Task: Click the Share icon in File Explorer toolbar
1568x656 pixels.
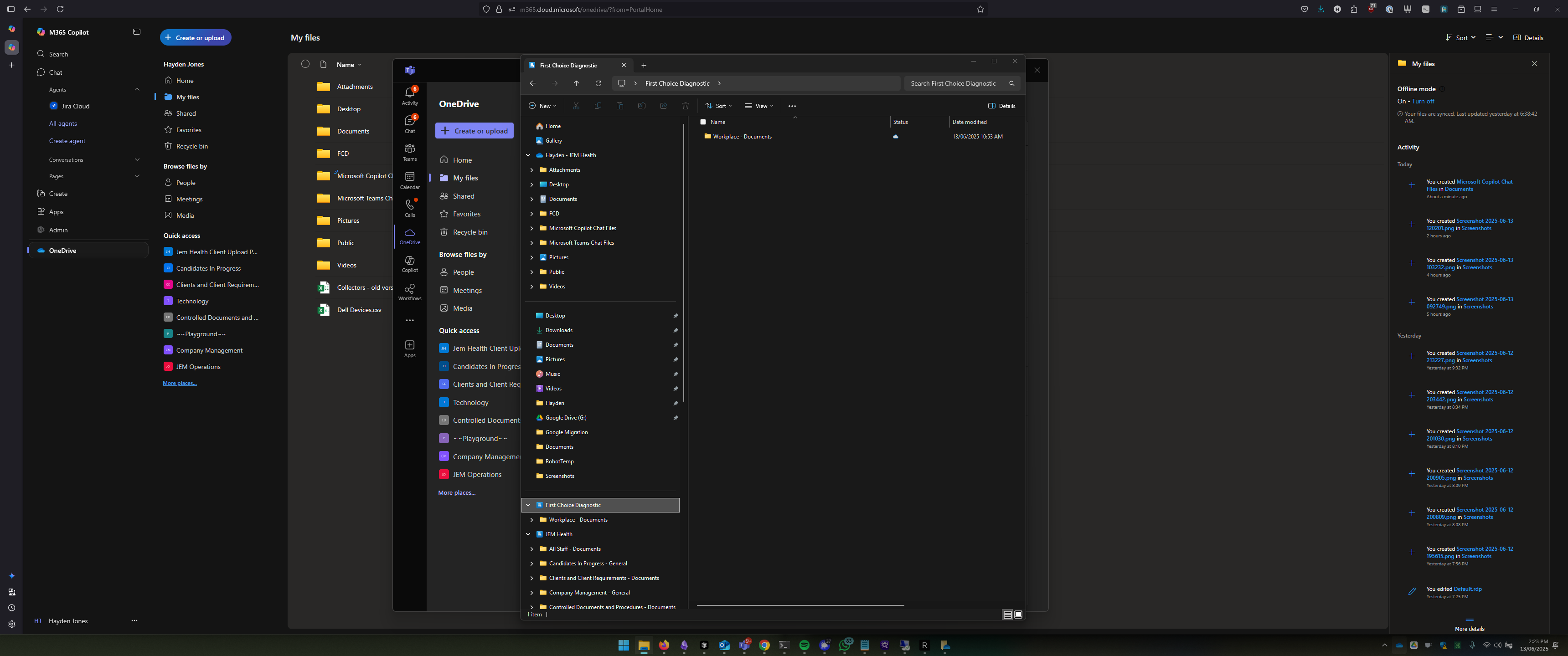Action: (664, 106)
